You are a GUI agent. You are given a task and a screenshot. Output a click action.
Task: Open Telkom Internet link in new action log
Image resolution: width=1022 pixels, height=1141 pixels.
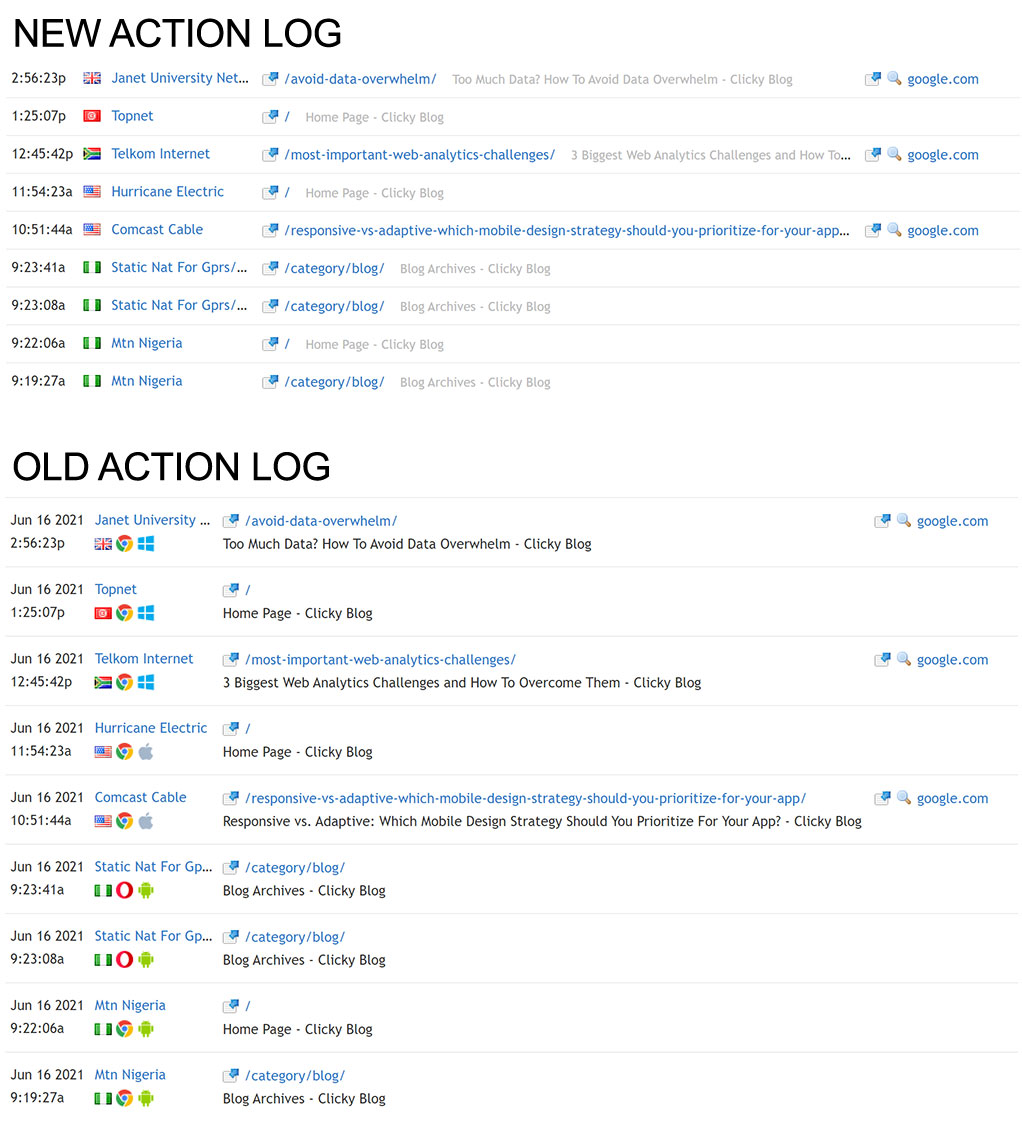coord(160,154)
